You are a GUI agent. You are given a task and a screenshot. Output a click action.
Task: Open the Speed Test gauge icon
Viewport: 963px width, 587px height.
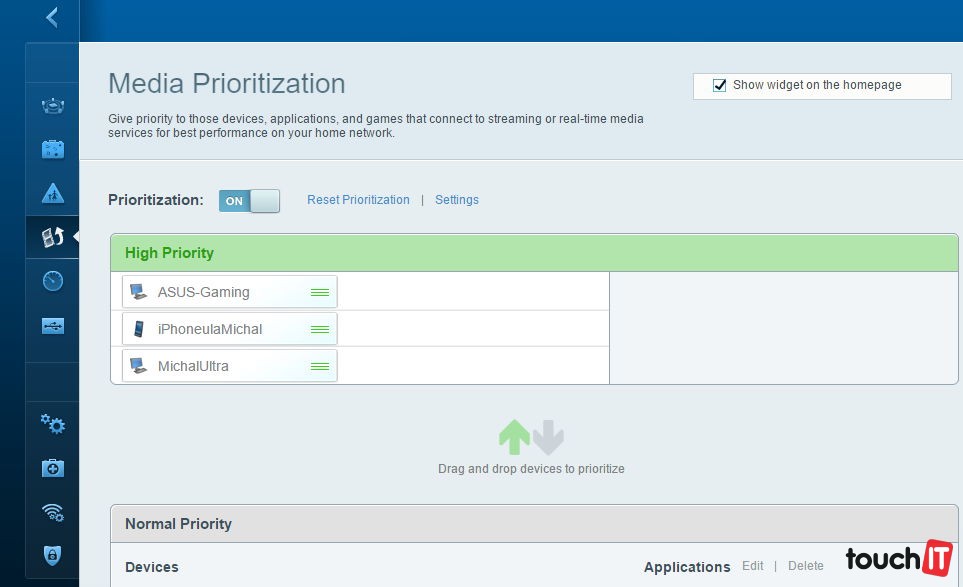tap(53, 281)
